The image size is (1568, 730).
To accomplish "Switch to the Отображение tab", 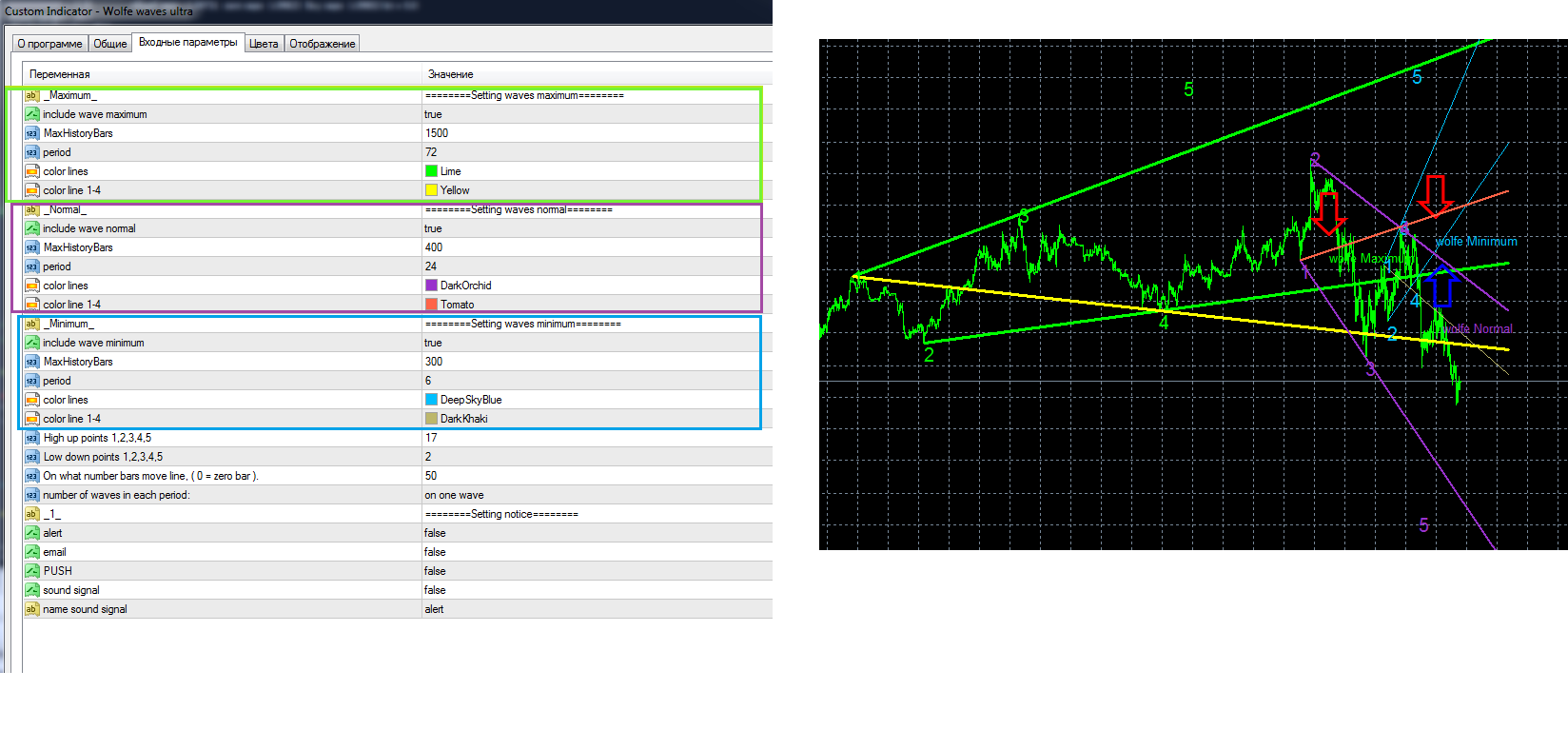I will click(322, 44).
